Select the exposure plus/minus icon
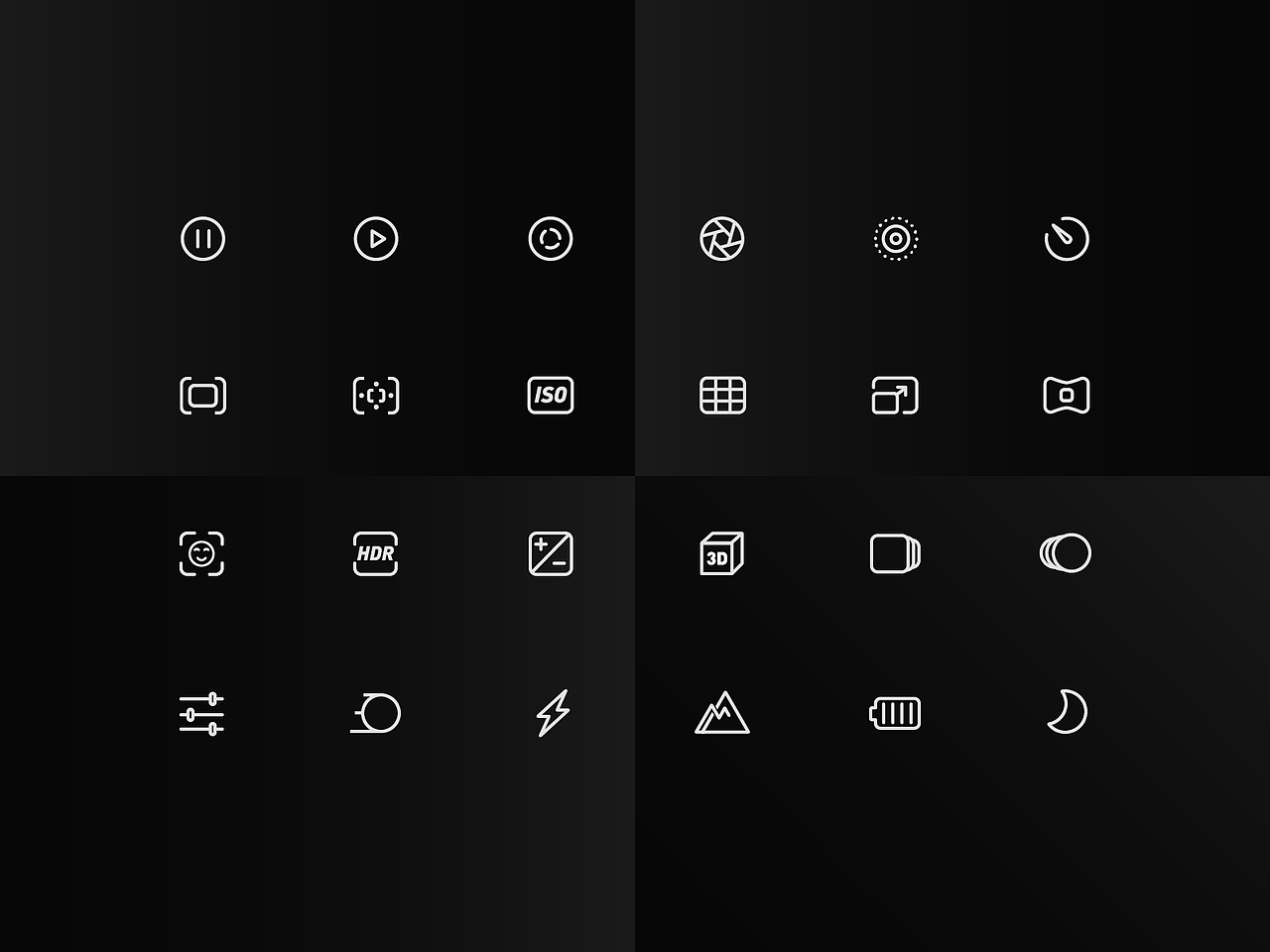 point(551,553)
